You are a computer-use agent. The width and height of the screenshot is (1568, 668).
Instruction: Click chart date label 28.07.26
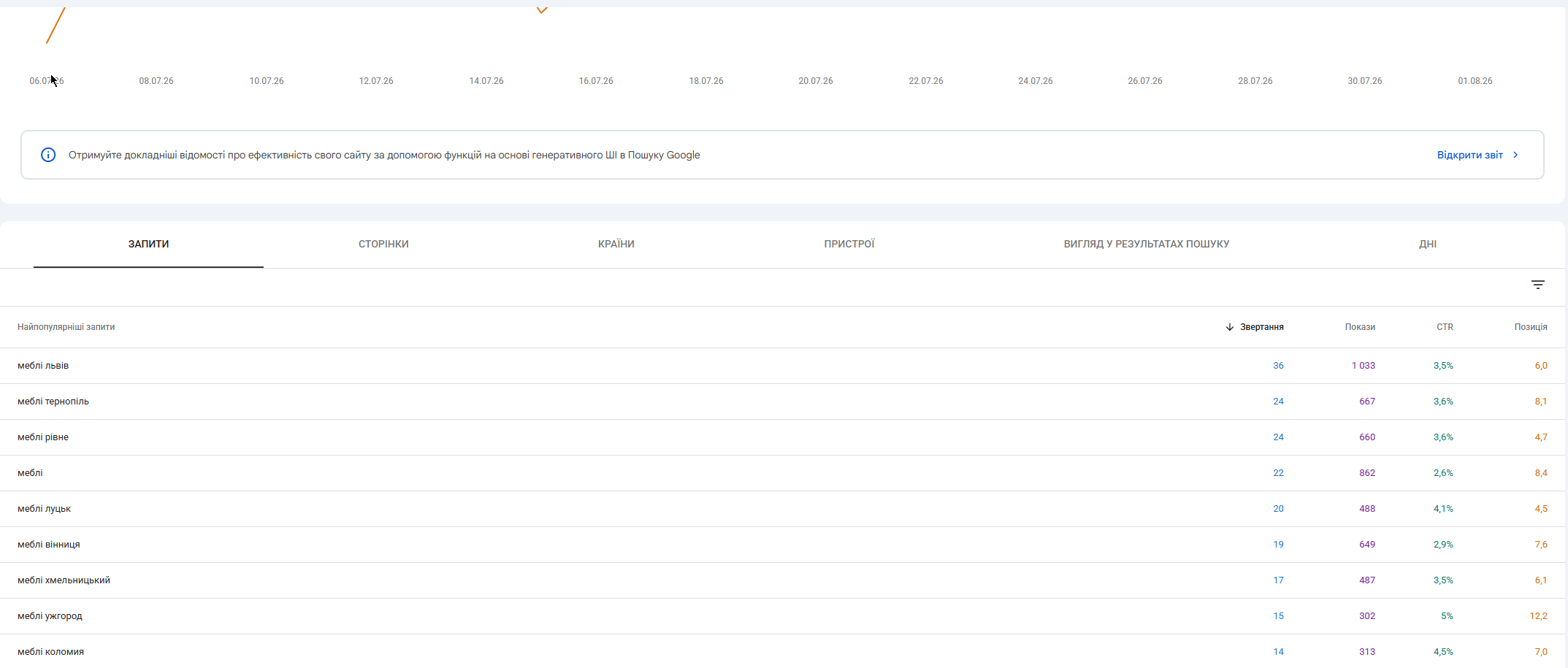click(1255, 81)
